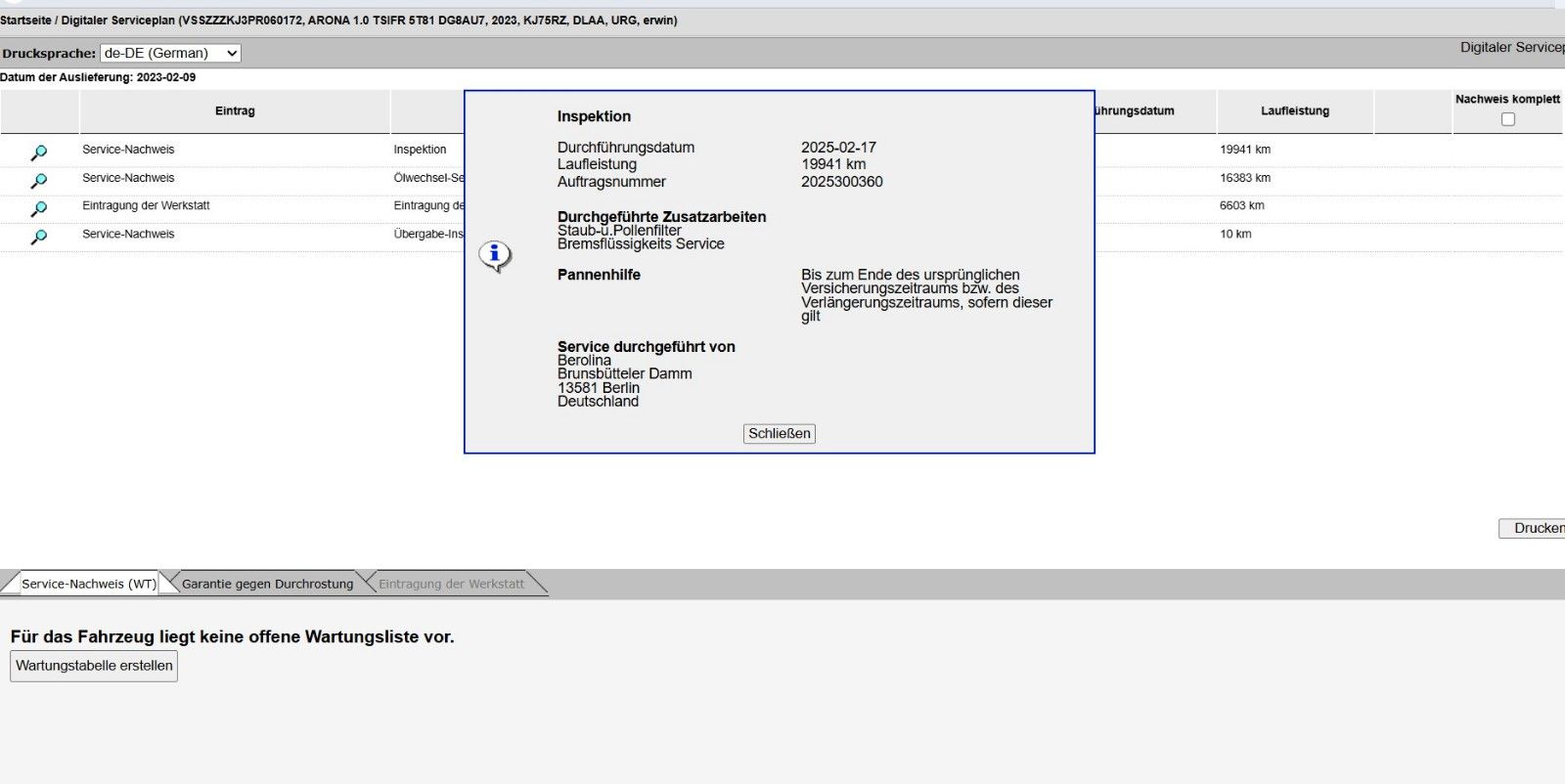Image resolution: width=1565 pixels, height=784 pixels.
Task: Close the Inspektion dialog with Schließen
Action: (779, 433)
